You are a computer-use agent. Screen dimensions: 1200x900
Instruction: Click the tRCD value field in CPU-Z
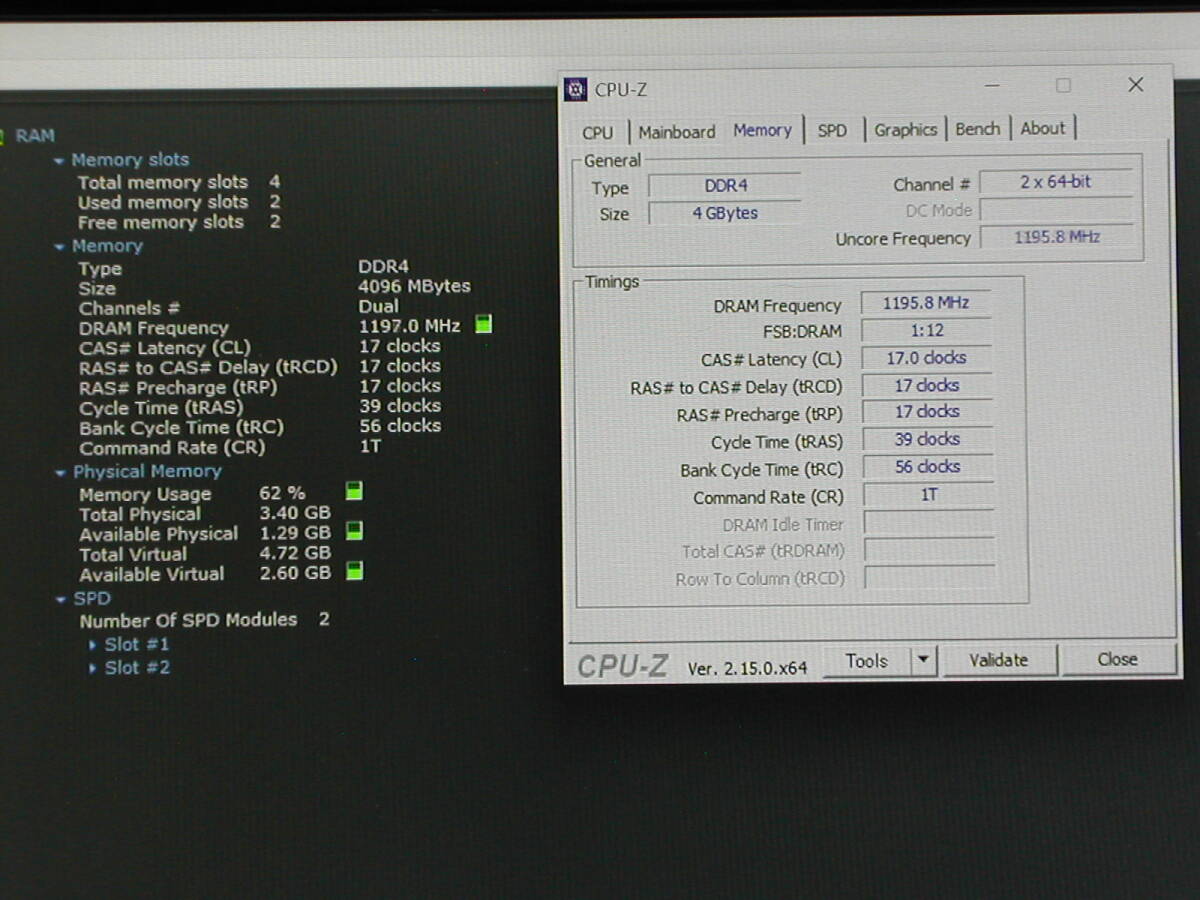[x=927, y=385]
